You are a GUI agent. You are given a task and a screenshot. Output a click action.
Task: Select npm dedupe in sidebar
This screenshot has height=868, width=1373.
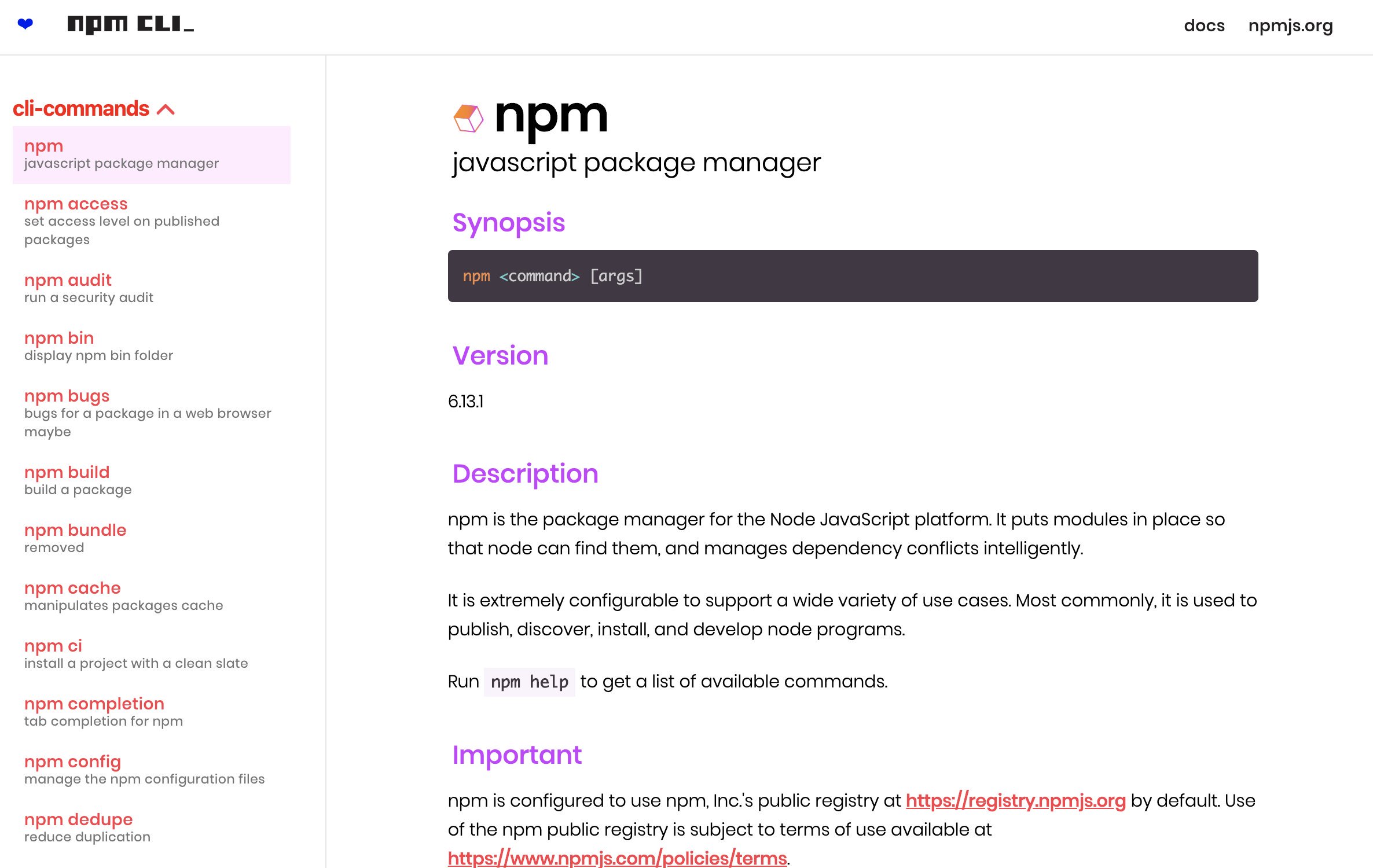point(152,827)
